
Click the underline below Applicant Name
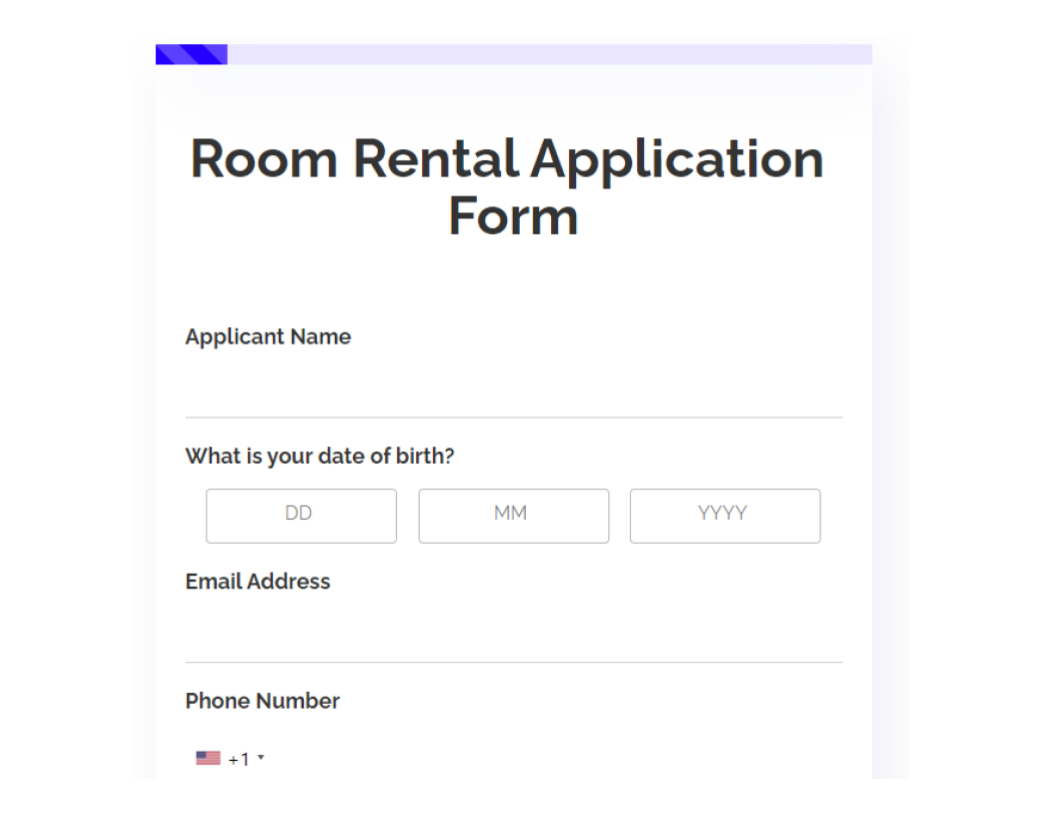click(x=513, y=417)
